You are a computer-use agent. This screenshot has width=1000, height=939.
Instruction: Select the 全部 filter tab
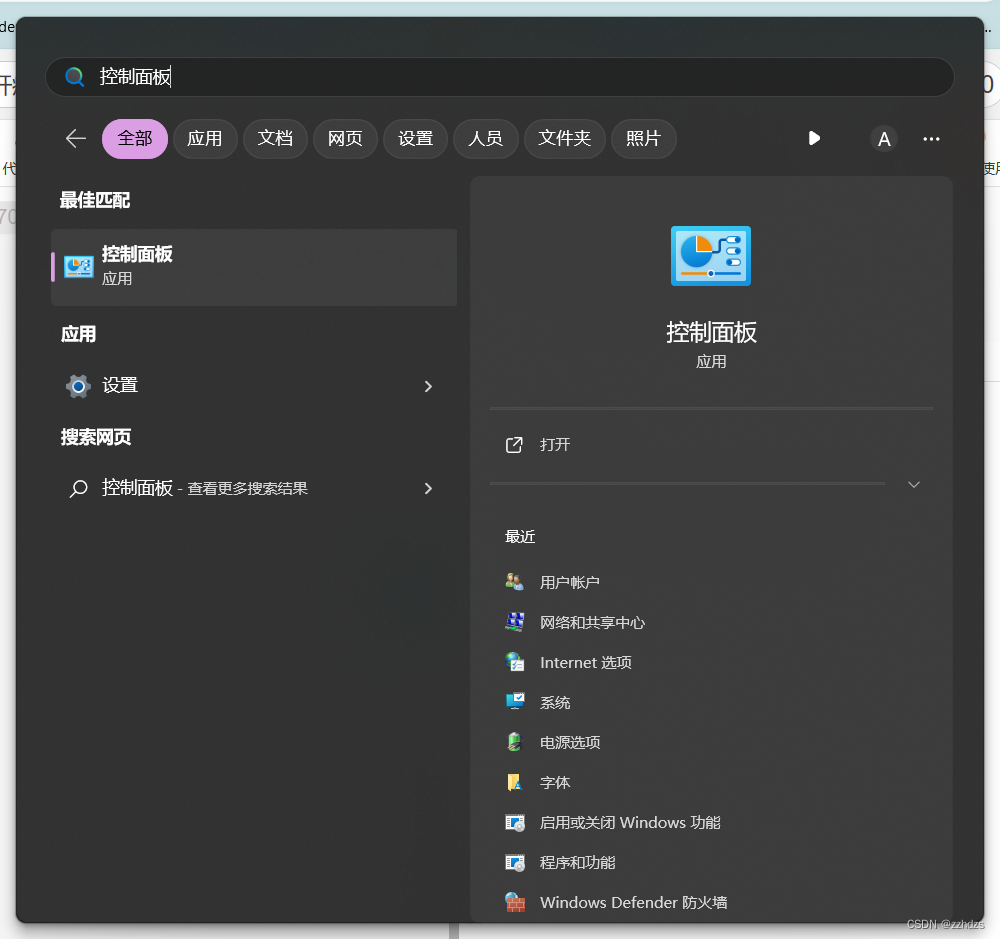click(135, 138)
